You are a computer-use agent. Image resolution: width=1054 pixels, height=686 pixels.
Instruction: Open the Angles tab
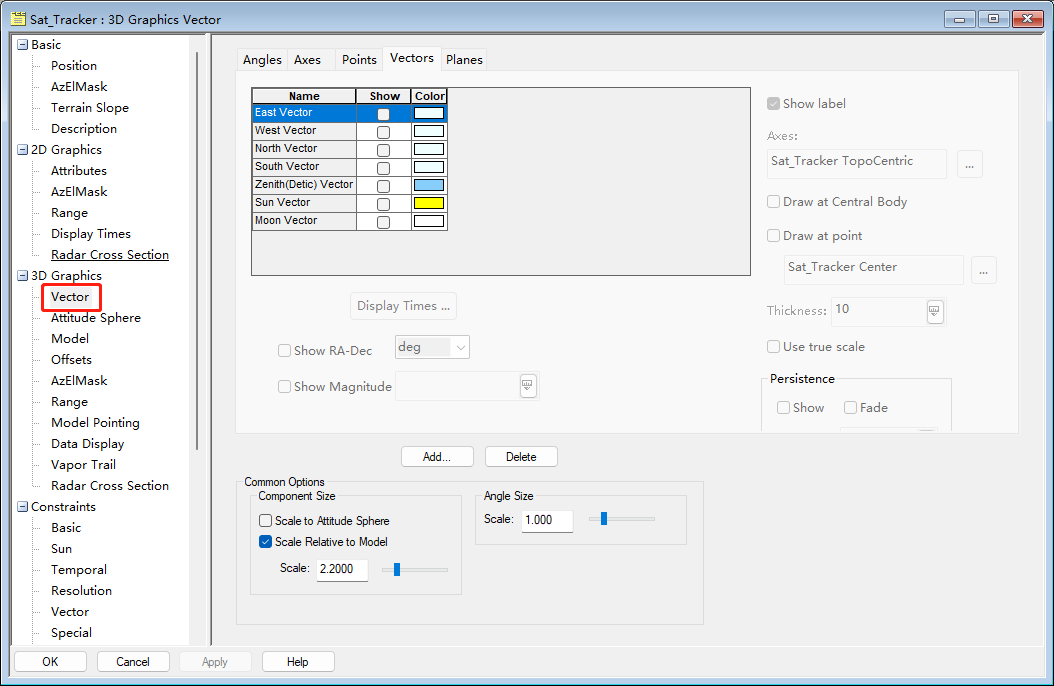click(262, 60)
